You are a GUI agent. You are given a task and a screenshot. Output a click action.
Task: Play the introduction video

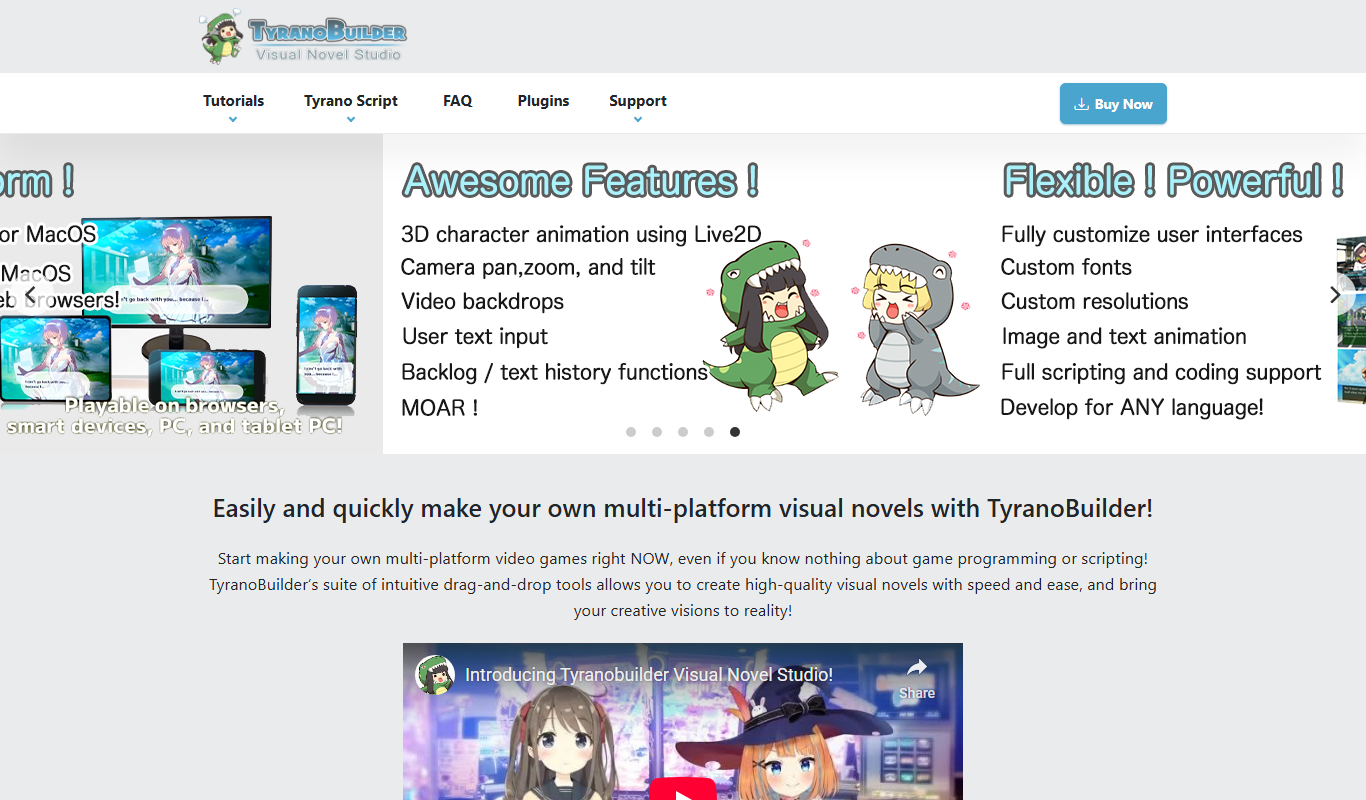(683, 790)
